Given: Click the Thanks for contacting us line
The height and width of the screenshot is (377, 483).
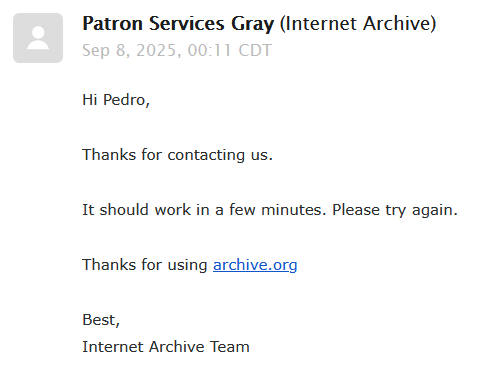Looking at the screenshot, I should tap(177, 155).
